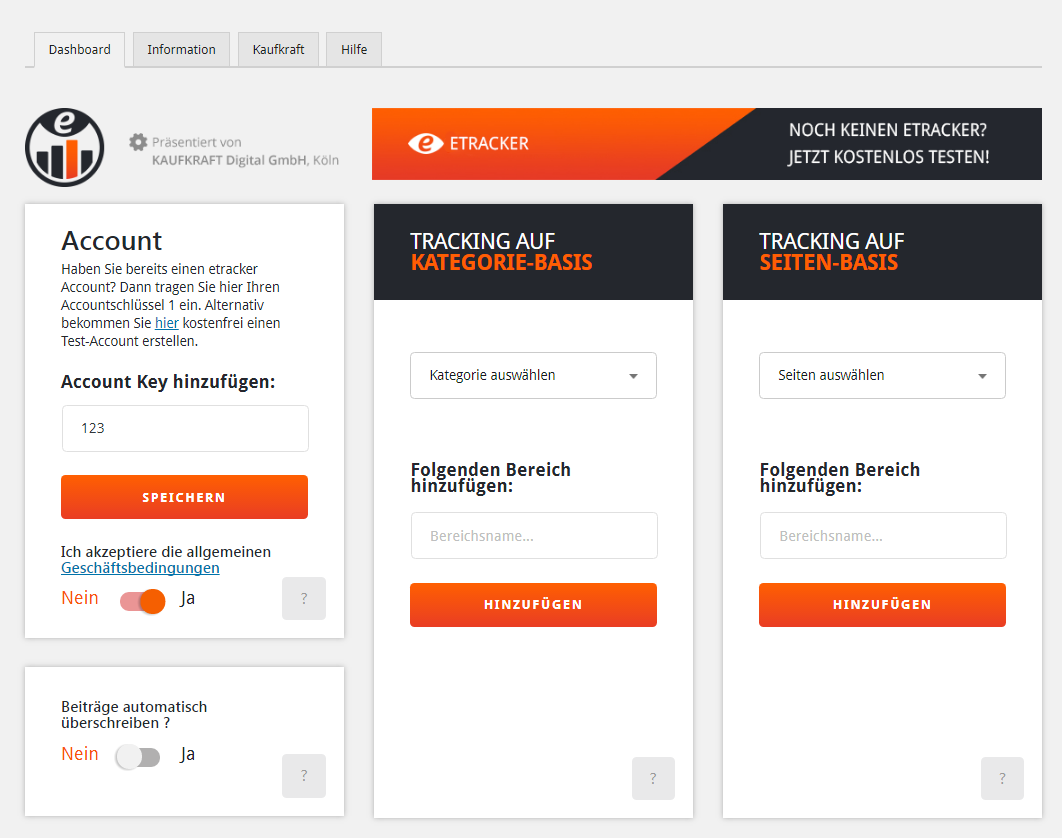The image size is (1062, 838).
Task: Click the etracker eye logo in banner
Action: pyautogui.click(x=425, y=144)
